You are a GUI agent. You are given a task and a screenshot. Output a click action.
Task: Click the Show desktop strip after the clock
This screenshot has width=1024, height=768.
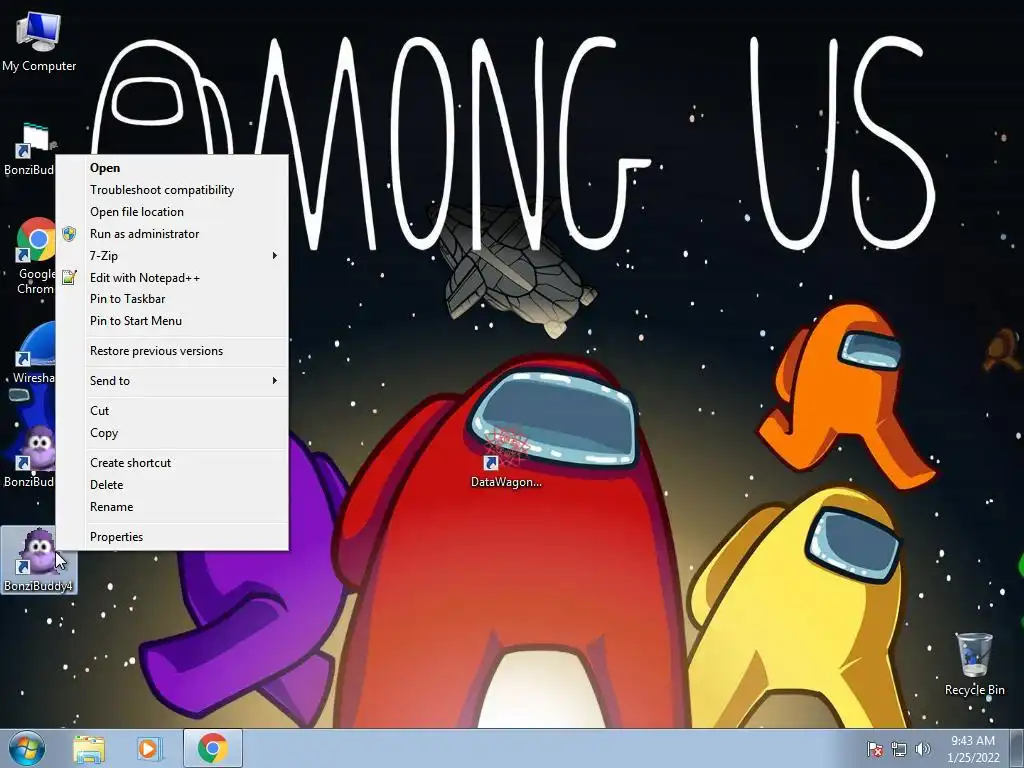point(1017,748)
